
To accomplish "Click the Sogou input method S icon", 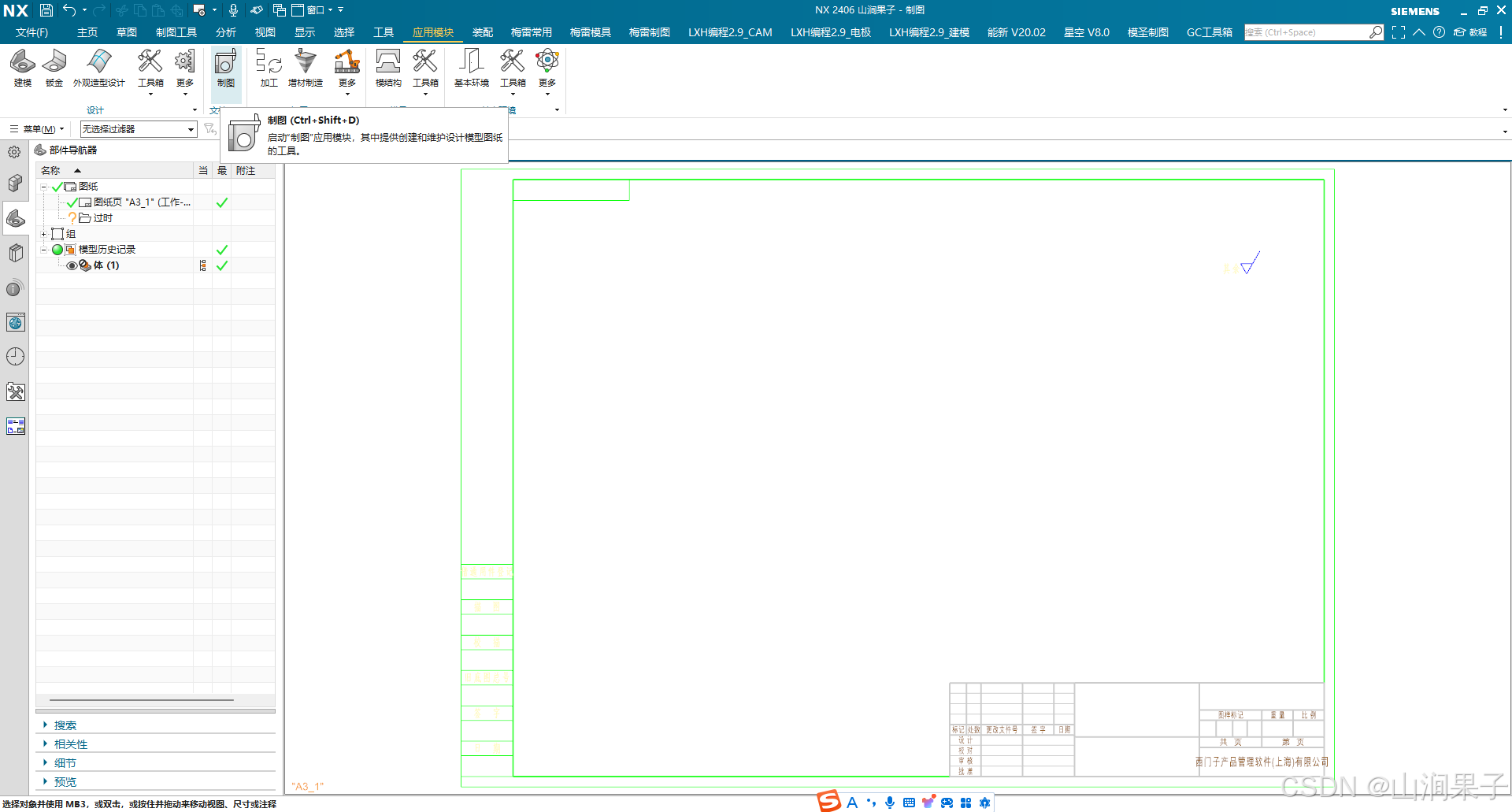I will coord(829,801).
